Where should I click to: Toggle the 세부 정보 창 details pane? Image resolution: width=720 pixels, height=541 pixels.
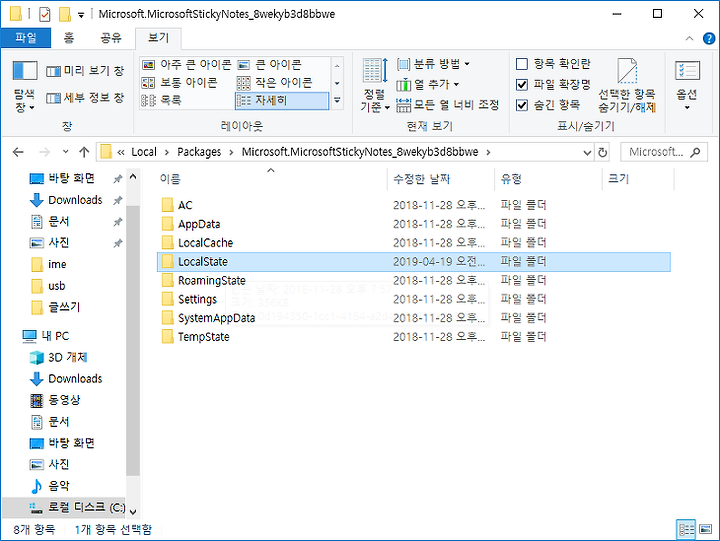pyautogui.click(x=85, y=97)
